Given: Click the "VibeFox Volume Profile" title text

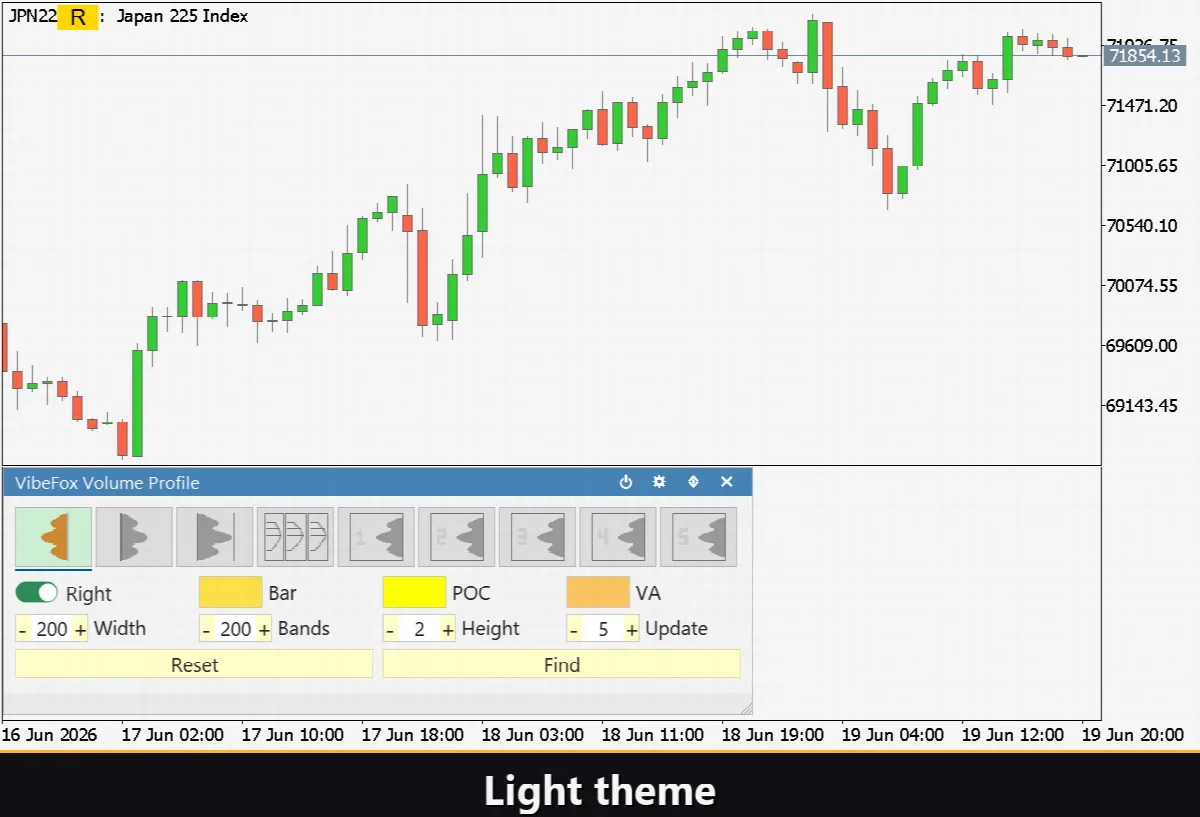Looking at the screenshot, I should coord(107,483).
